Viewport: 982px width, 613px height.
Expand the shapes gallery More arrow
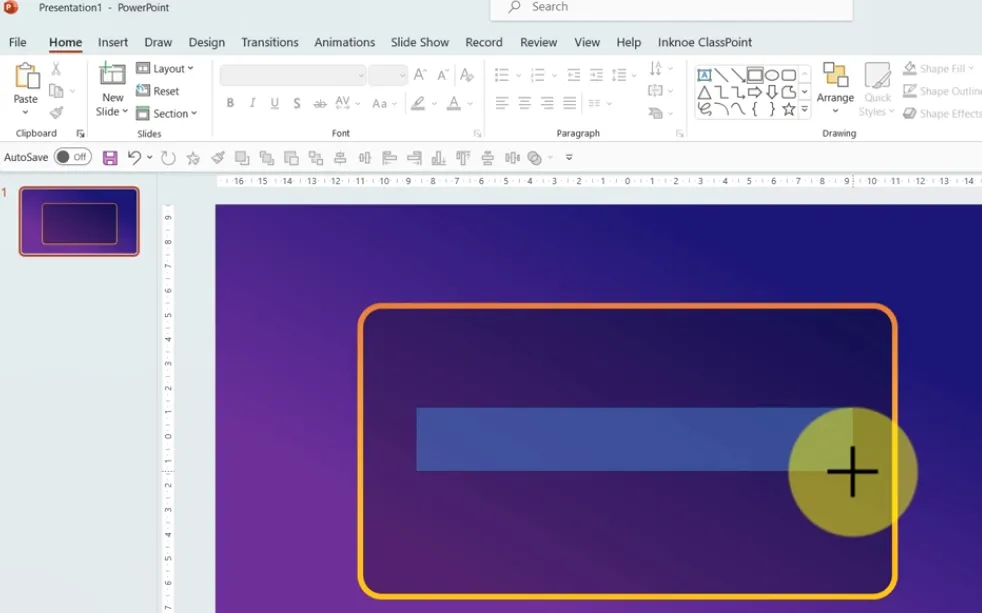[x=805, y=110]
